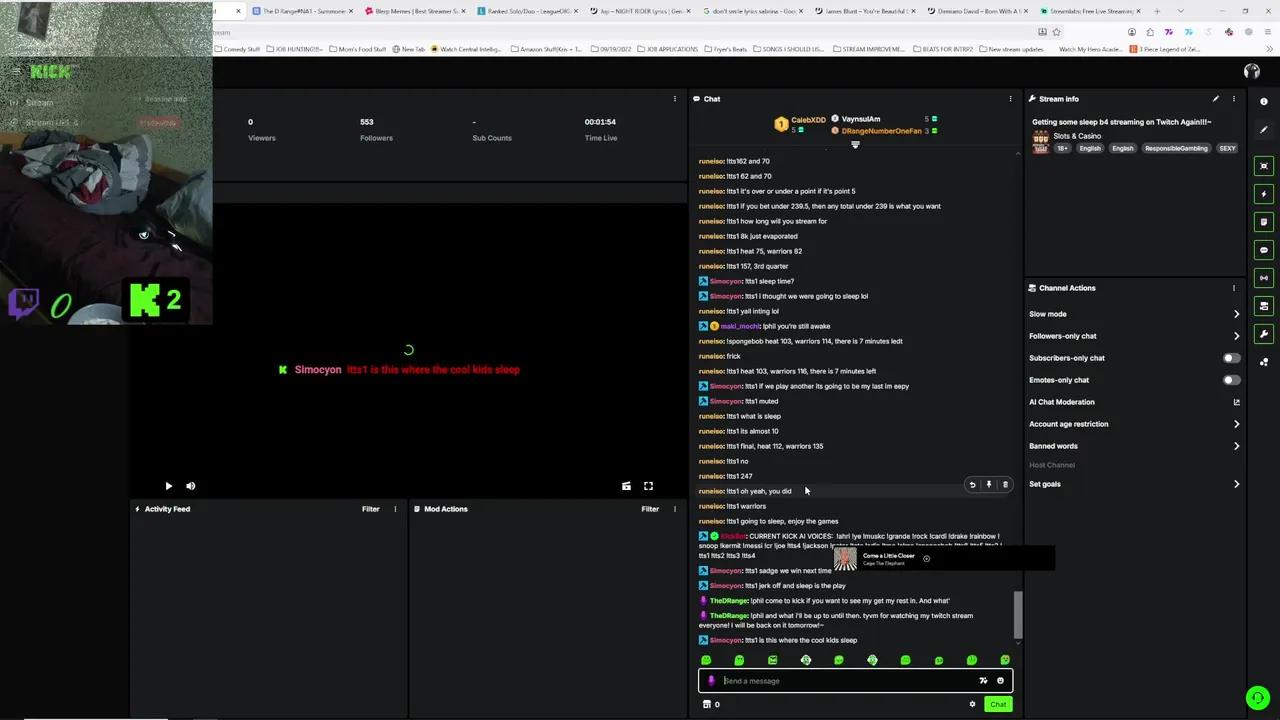The width and height of the screenshot is (1280, 720).
Task: Toggle Subscribers-only chat switch
Action: point(1231,358)
